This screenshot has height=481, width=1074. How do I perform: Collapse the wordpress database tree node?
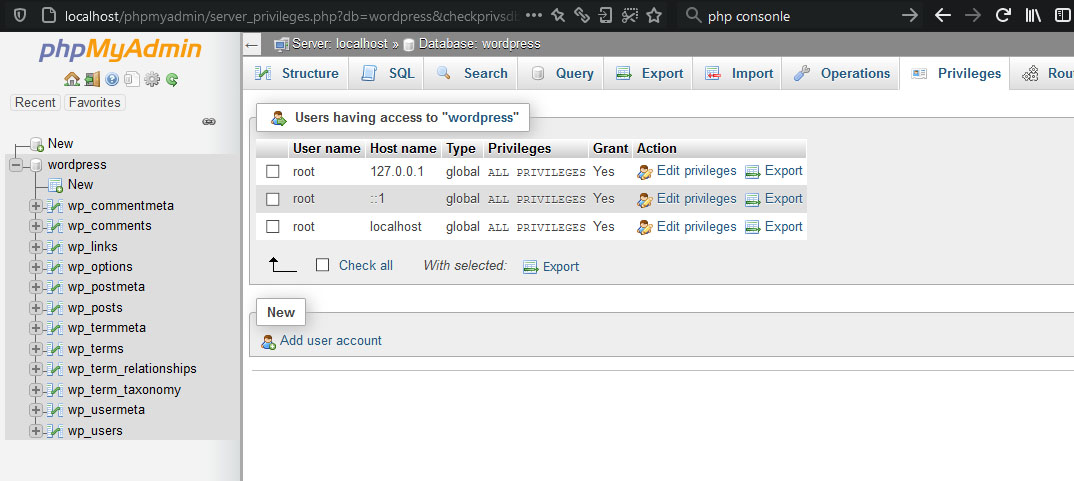pos(16,165)
